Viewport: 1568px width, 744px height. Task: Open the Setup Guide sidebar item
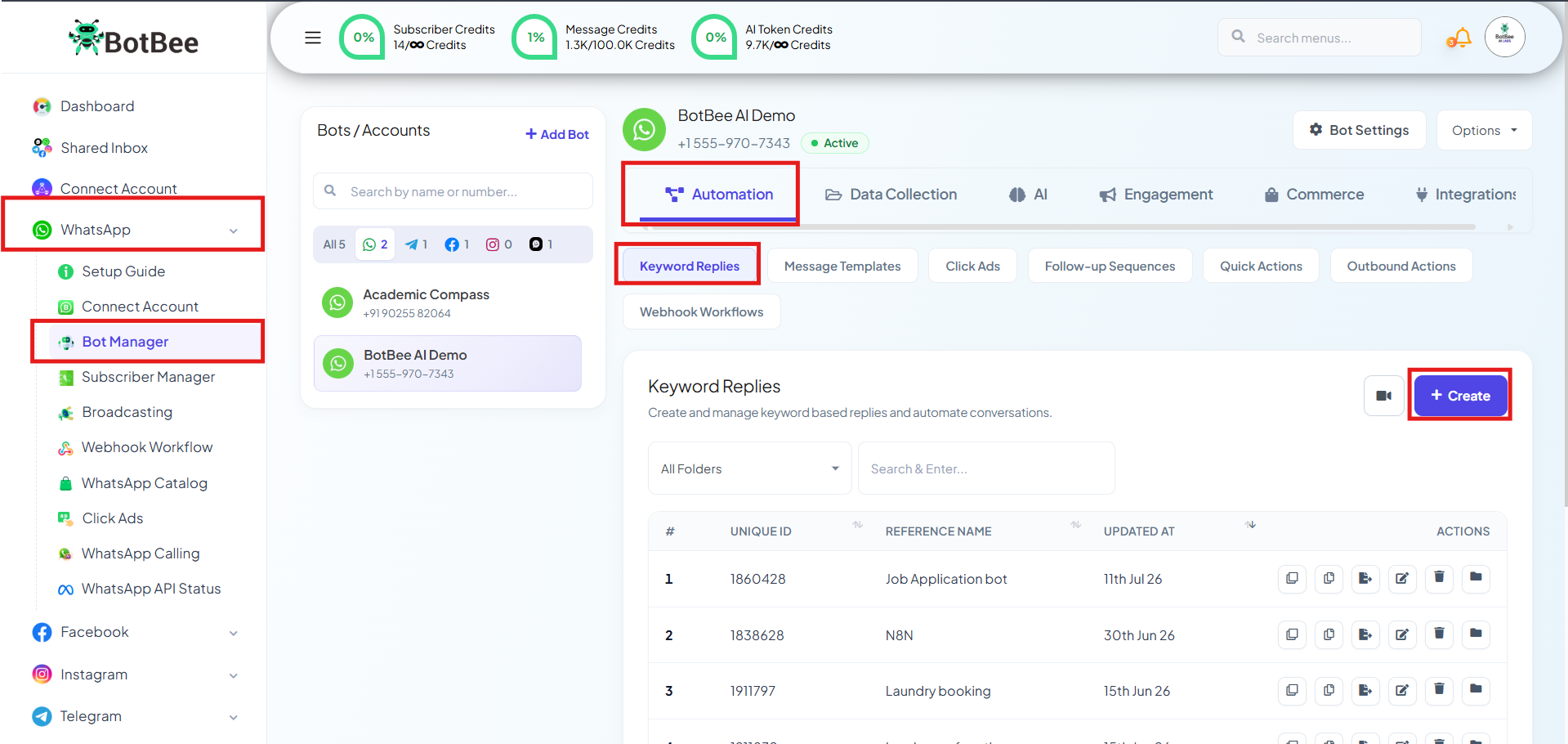click(x=123, y=271)
